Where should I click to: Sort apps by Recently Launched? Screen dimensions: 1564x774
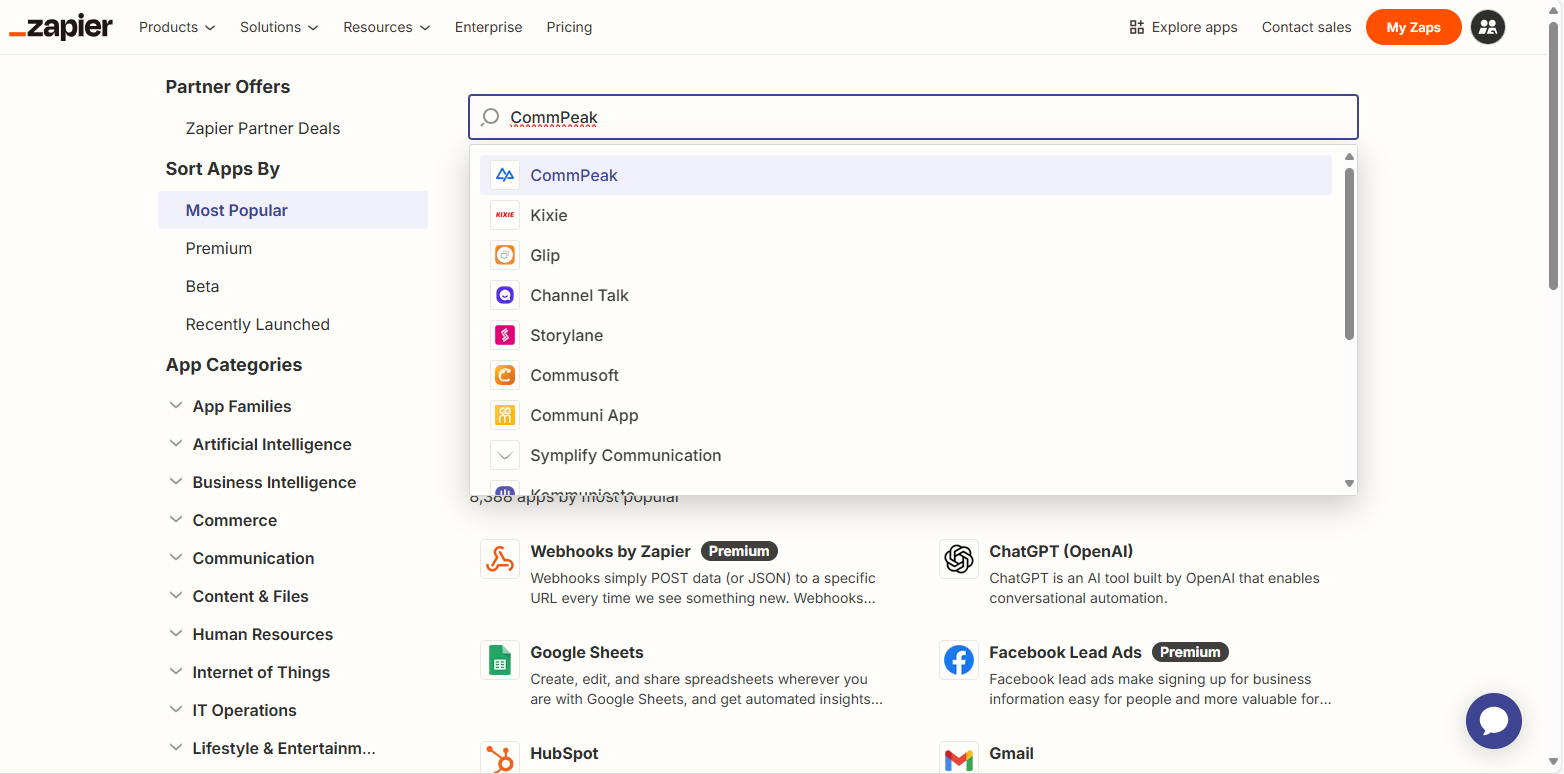tap(258, 324)
